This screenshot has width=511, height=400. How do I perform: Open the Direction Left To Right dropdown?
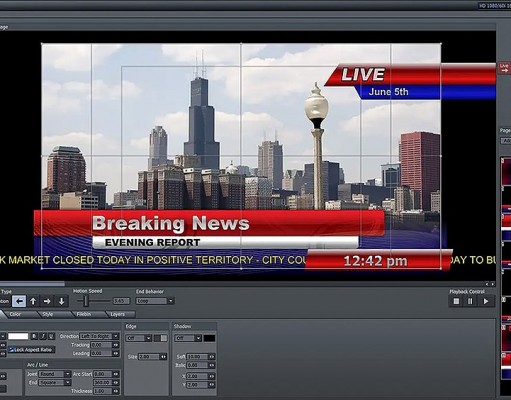pos(99,336)
